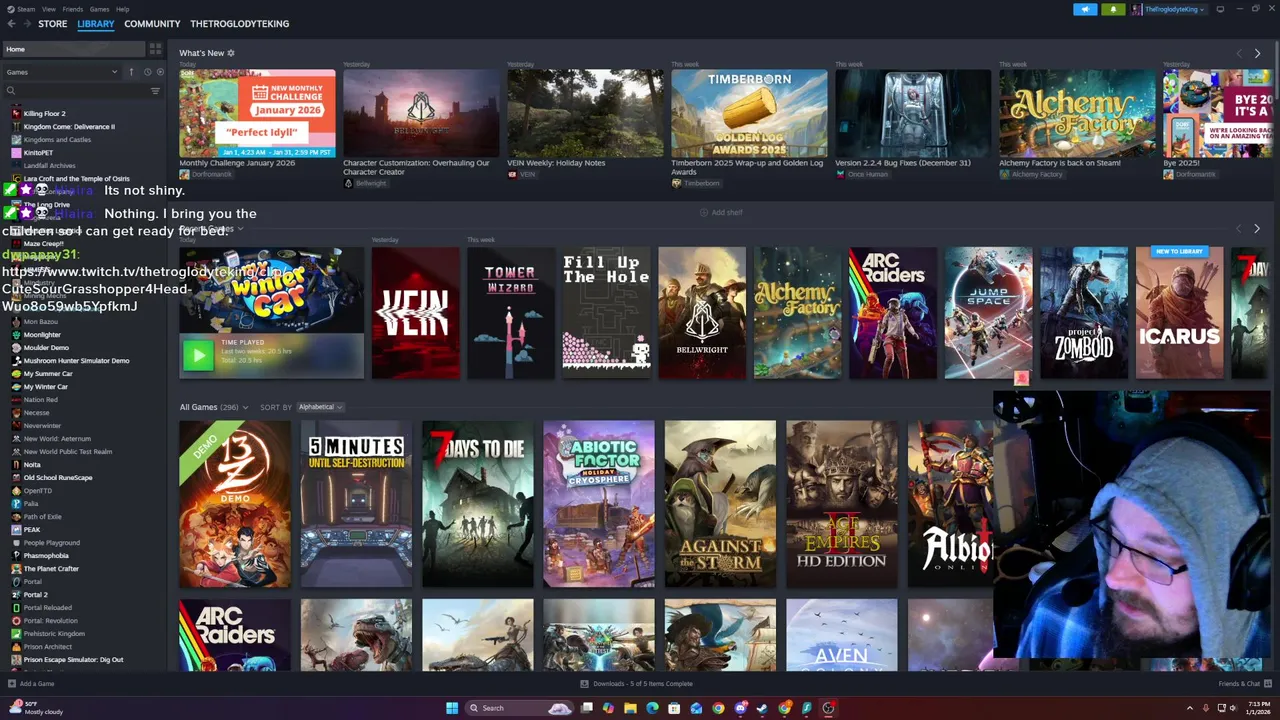The image size is (1280, 720).
Task: Open the Games filter dropdown in sidebar
Action: click(62, 72)
